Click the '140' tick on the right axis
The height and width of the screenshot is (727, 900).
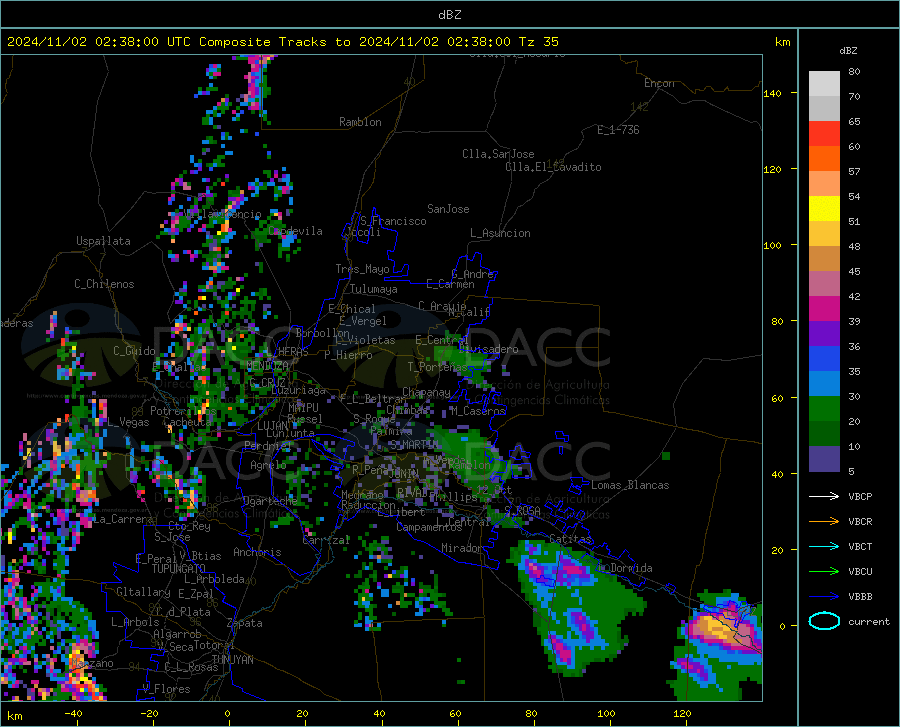point(773,93)
